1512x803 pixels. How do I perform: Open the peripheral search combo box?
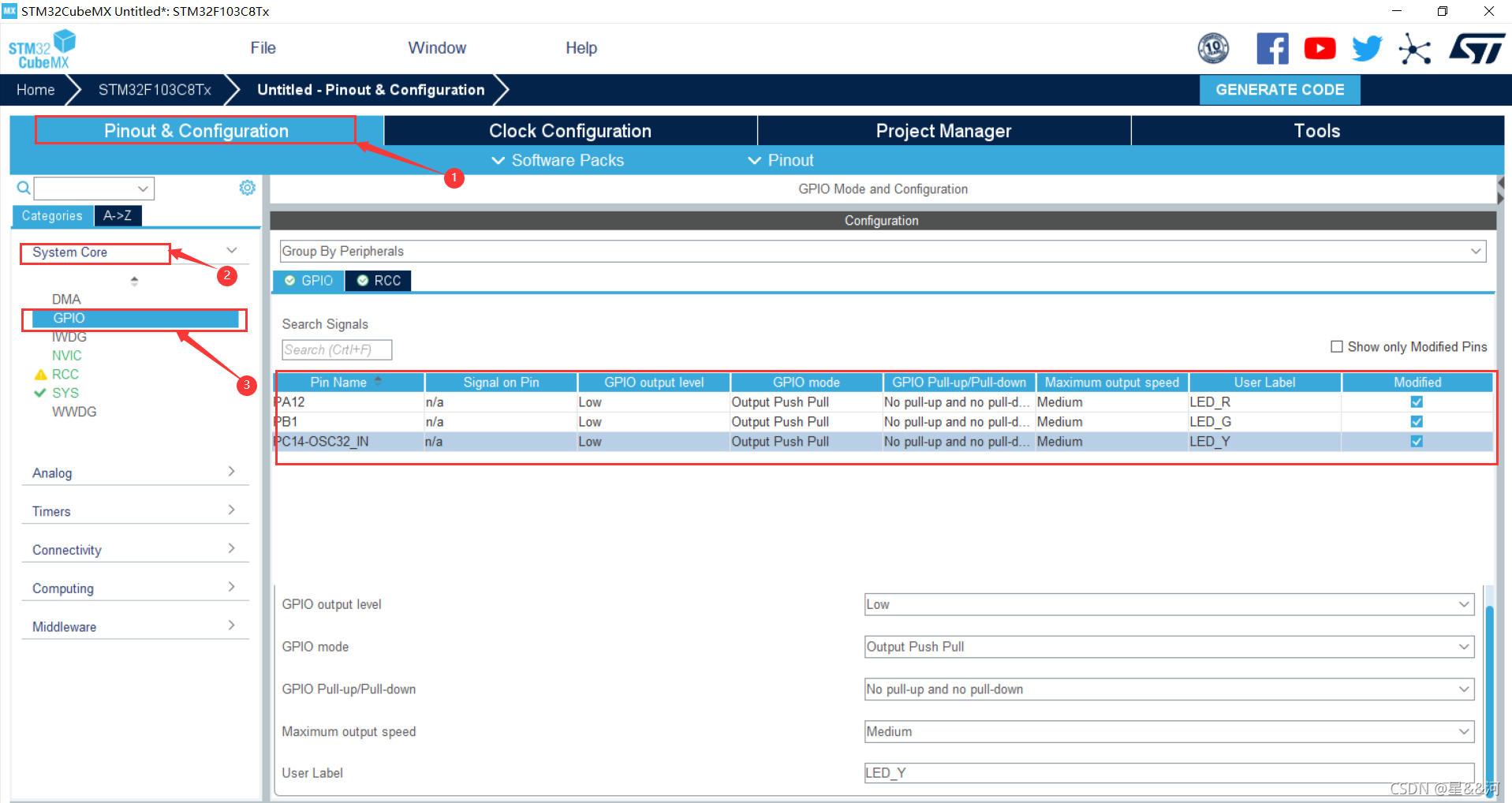(x=94, y=189)
